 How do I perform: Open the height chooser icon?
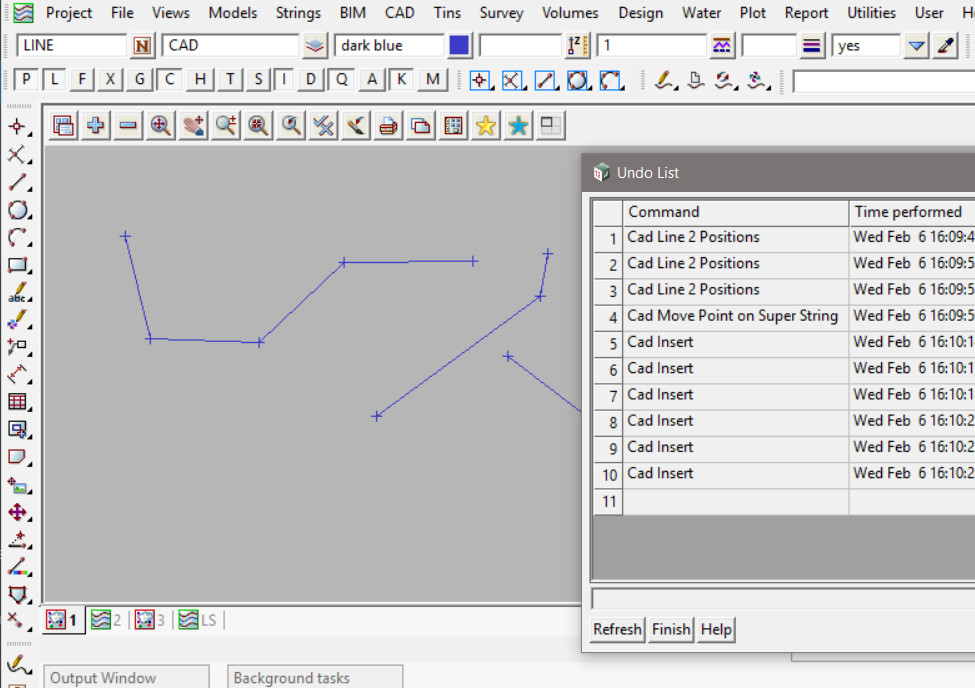[578, 46]
